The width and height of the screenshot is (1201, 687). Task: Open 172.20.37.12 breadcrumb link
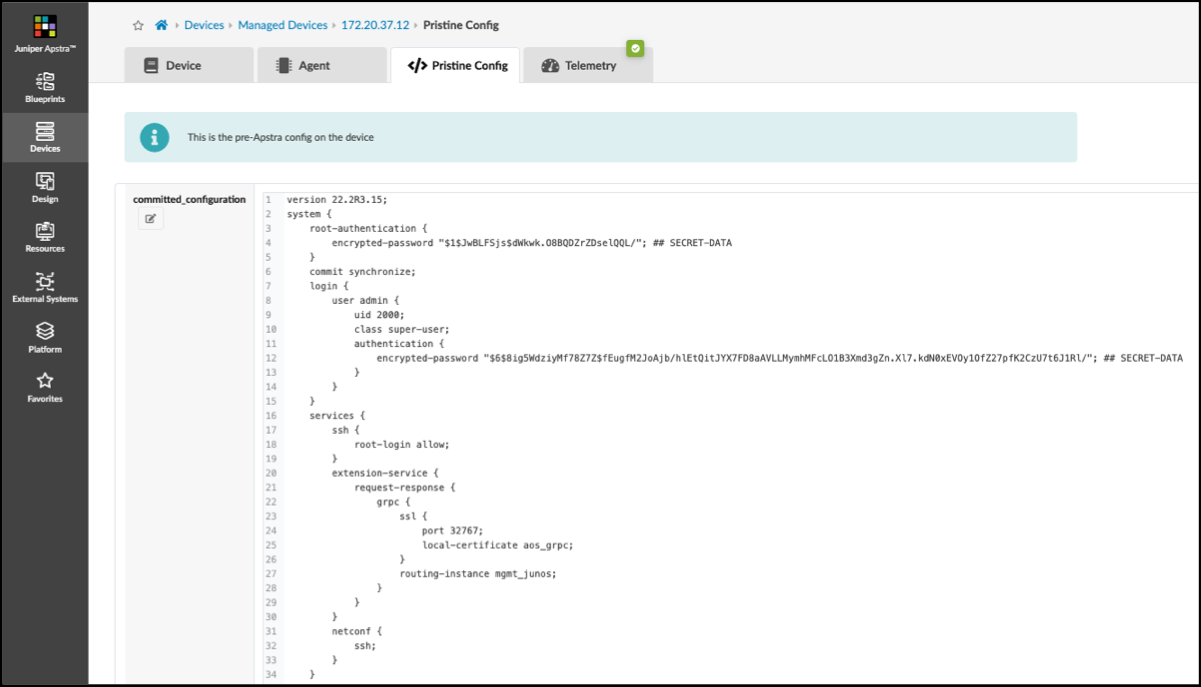[x=376, y=25]
